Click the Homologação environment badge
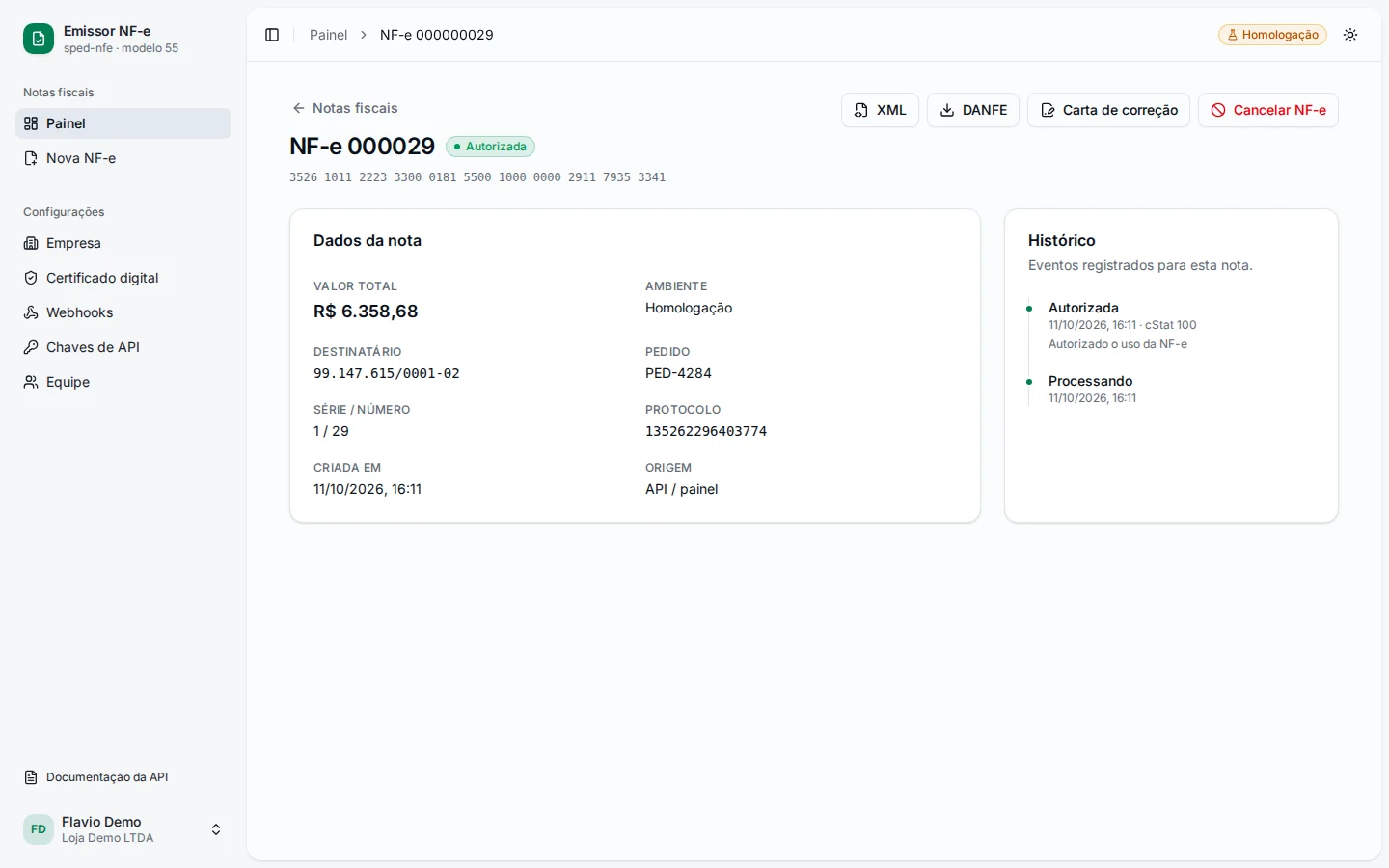This screenshot has width=1389, height=868. pyautogui.click(x=1272, y=35)
